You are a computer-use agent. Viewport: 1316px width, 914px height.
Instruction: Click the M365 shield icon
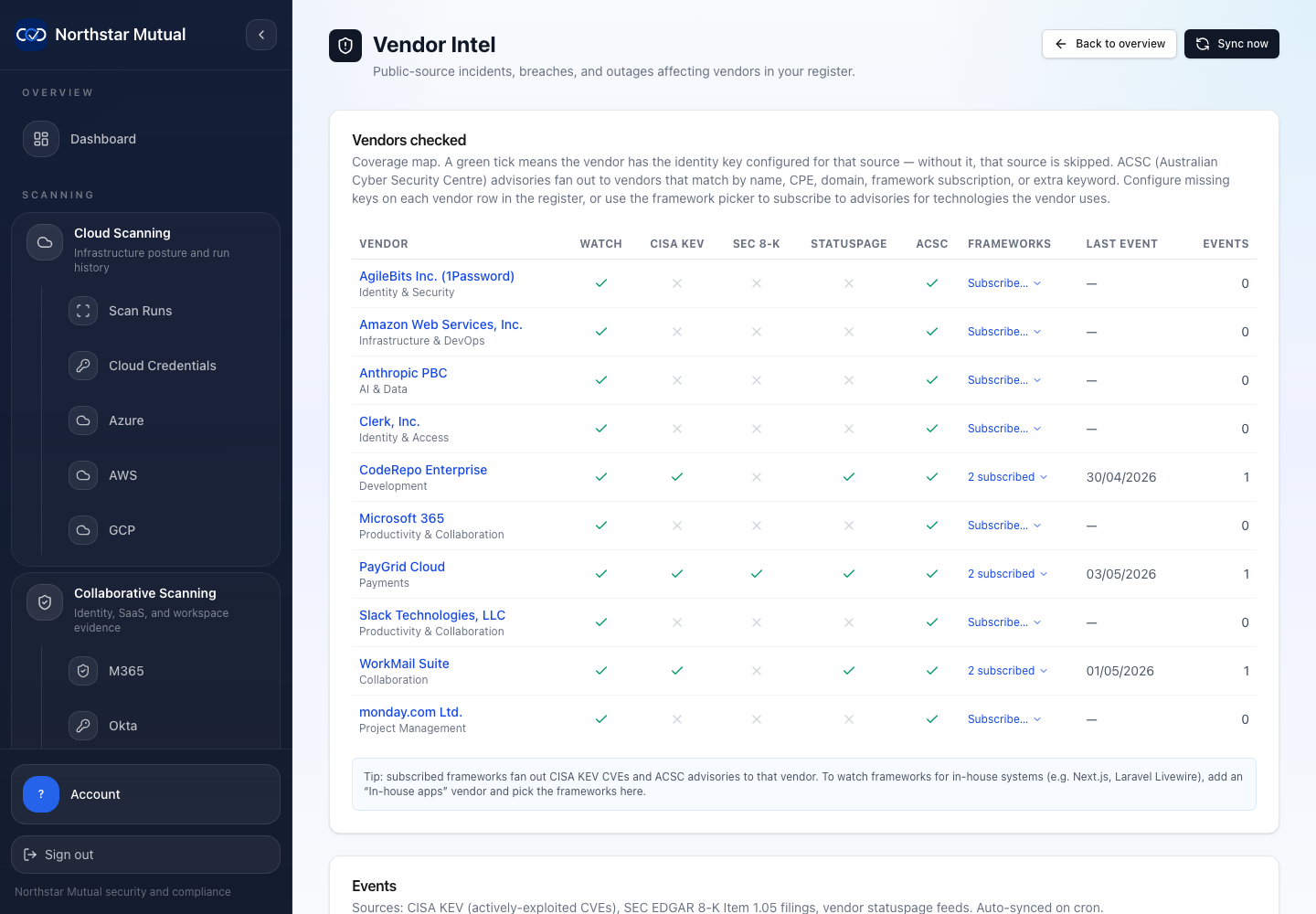83,671
